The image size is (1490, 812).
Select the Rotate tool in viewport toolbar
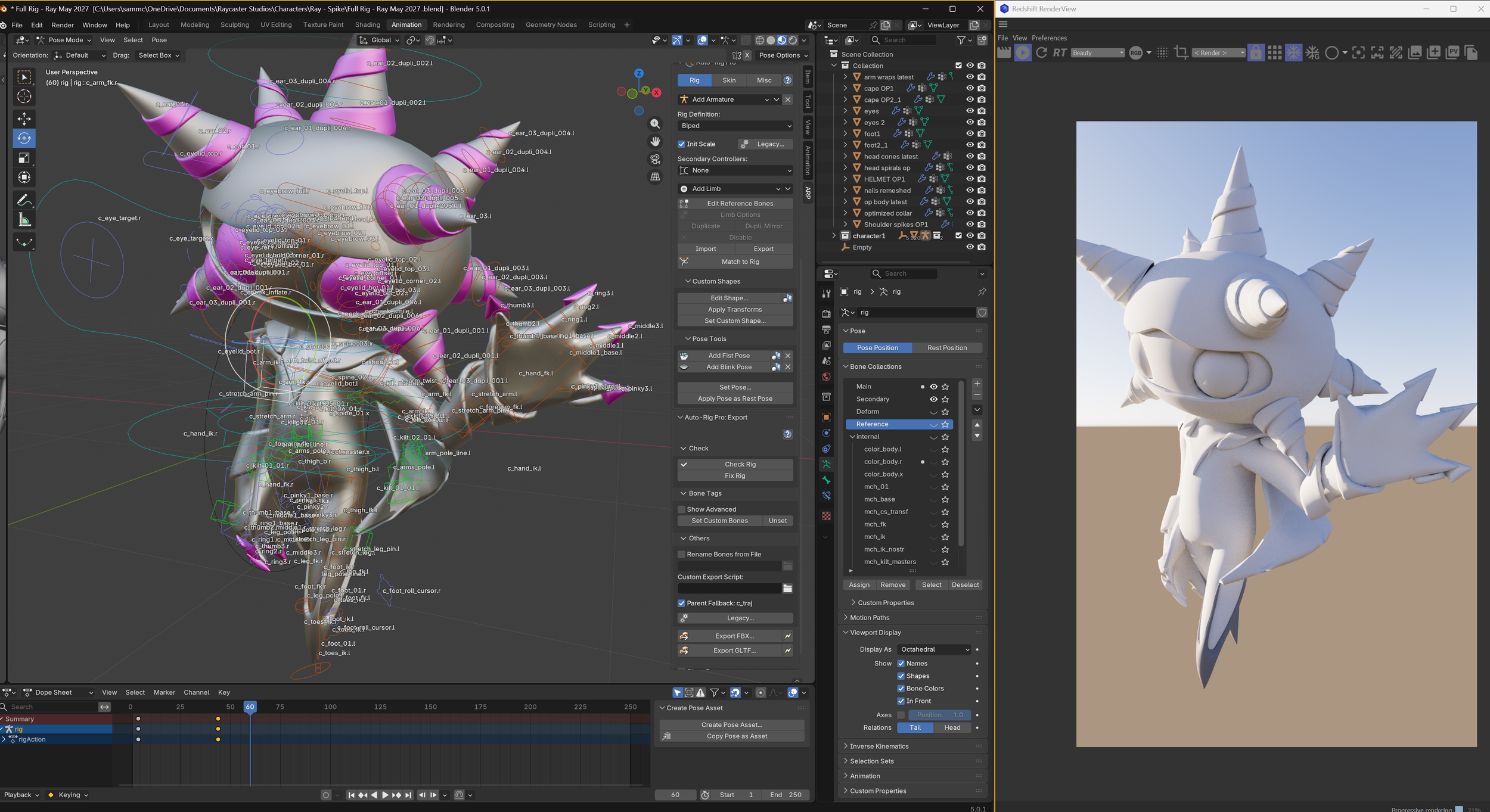pos(24,138)
